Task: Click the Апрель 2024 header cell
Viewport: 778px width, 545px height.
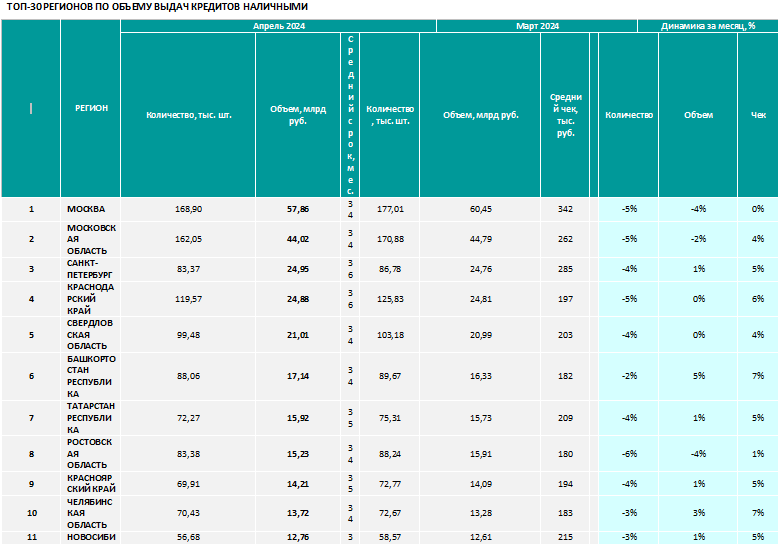Action: pyautogui.click(x=278, y=26)
